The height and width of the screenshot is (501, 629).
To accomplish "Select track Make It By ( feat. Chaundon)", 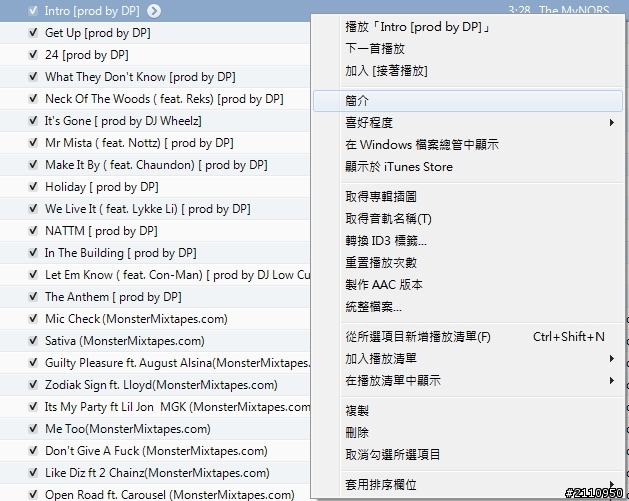I will click(x=156, y=165).
